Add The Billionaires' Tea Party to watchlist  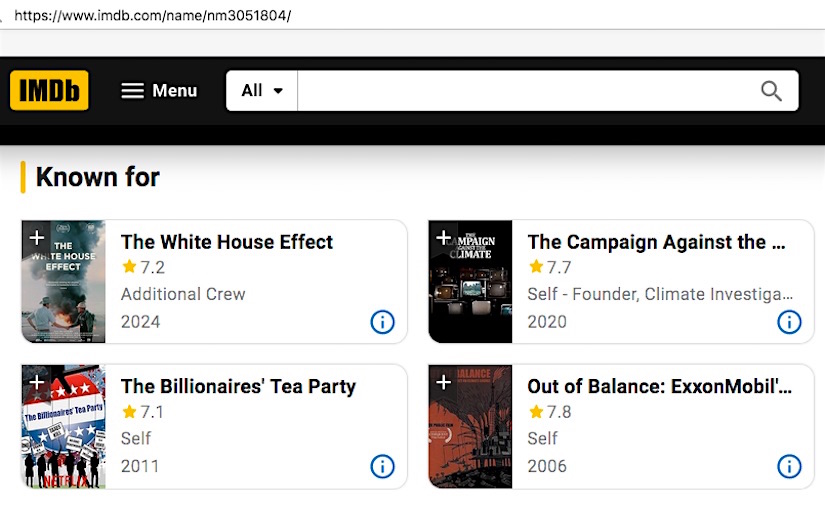click(36, 382)
